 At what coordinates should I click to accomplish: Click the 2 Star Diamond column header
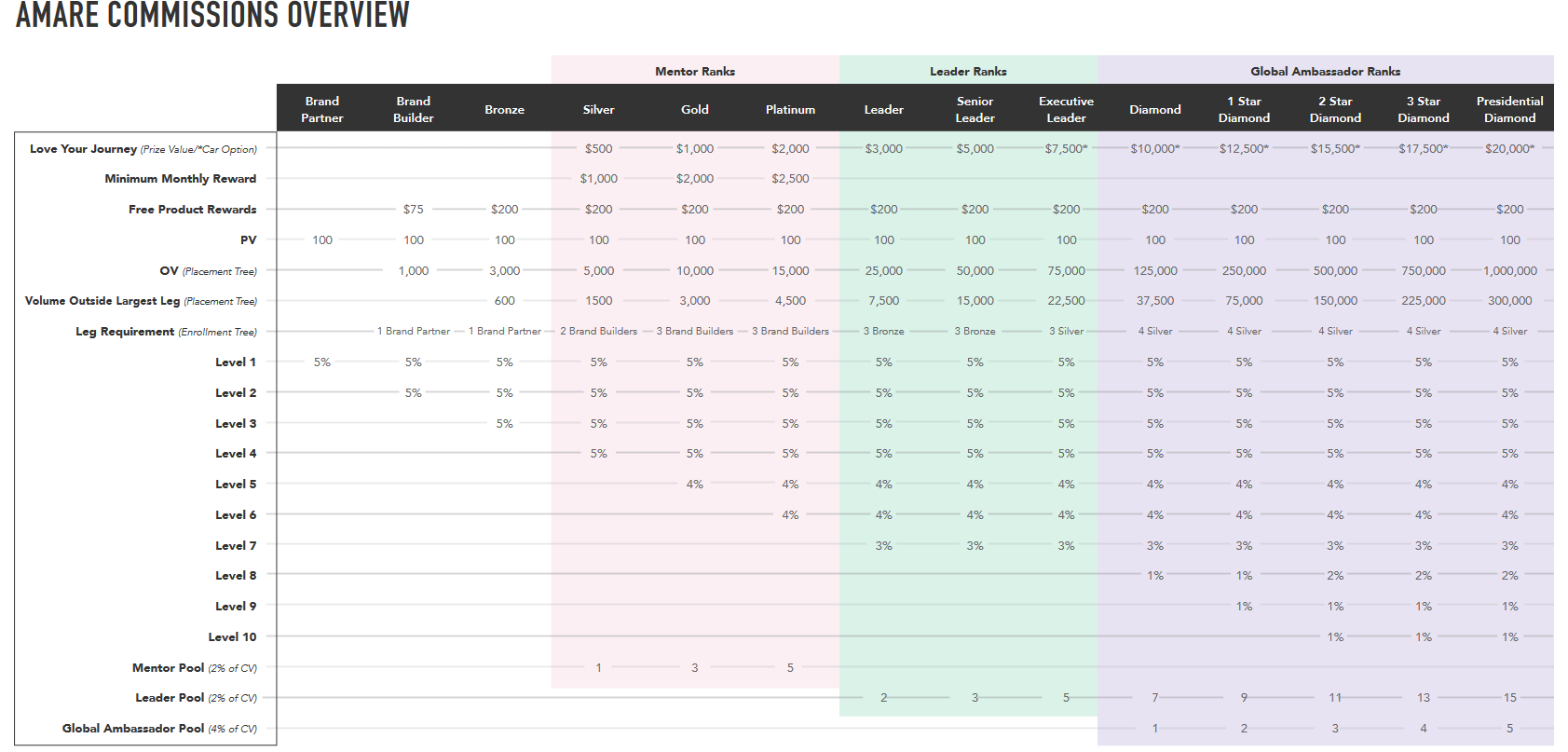pos(1335,109)
